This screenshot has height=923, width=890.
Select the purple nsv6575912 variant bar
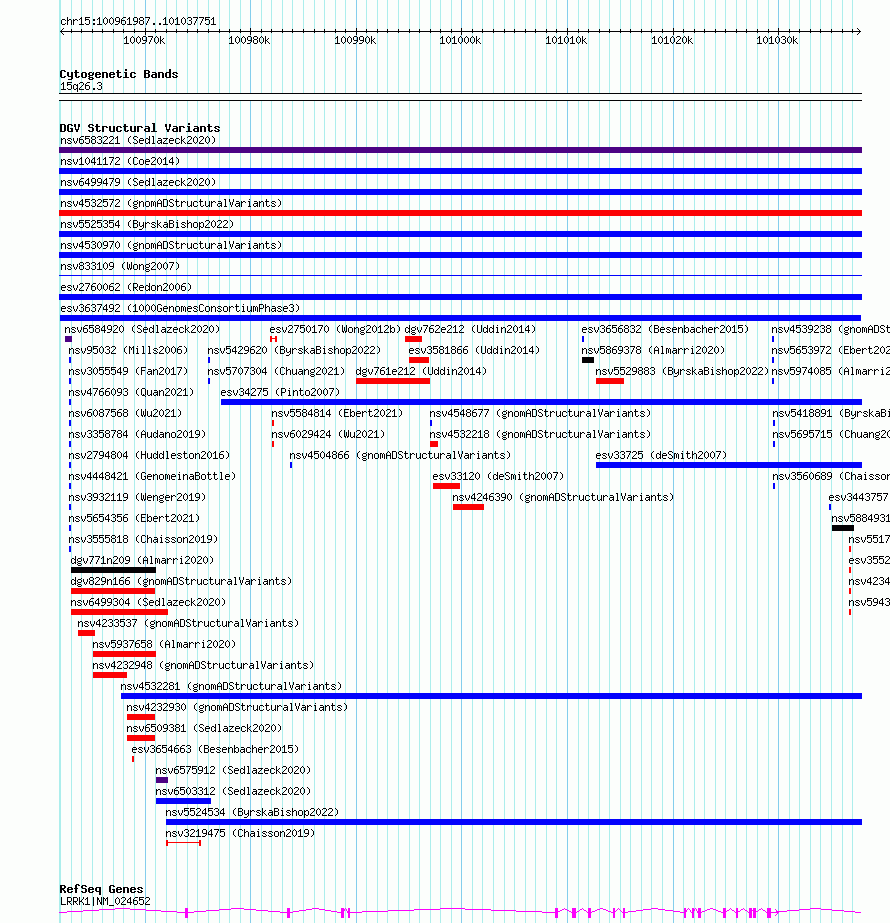[162, 780]
